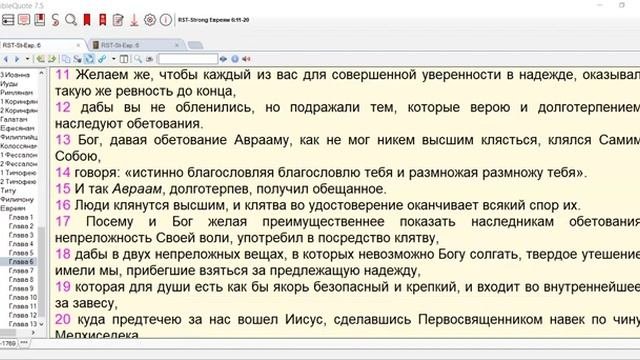Click horizontal scroll right arrow under book list
Viewport: 640px width, 360px height.
[33, 333]
